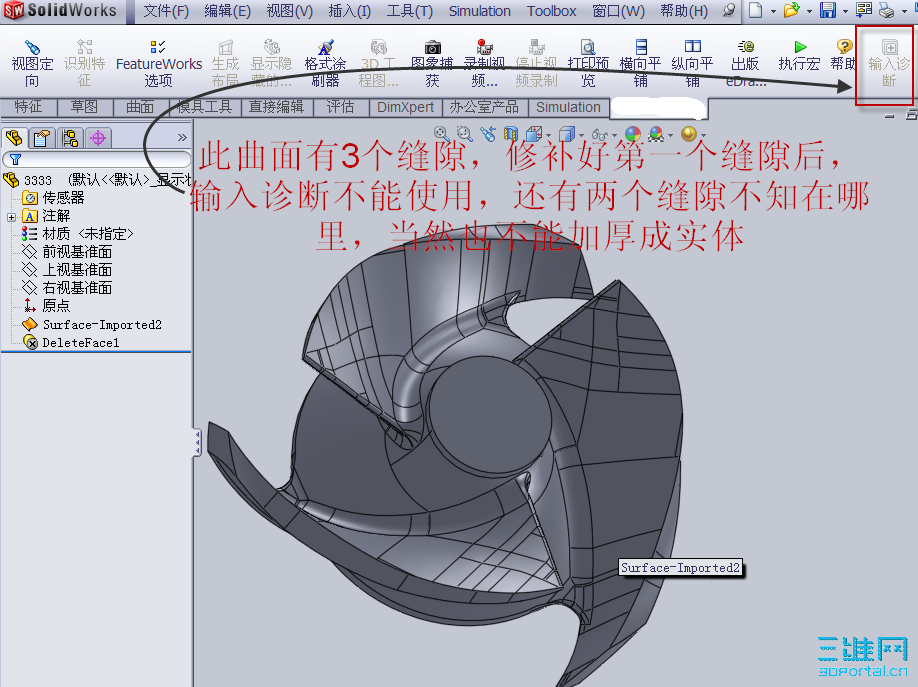Click the Zoom to Area icon
The height and width of the screenshot is (687, 918).
[x=464, y=134]
